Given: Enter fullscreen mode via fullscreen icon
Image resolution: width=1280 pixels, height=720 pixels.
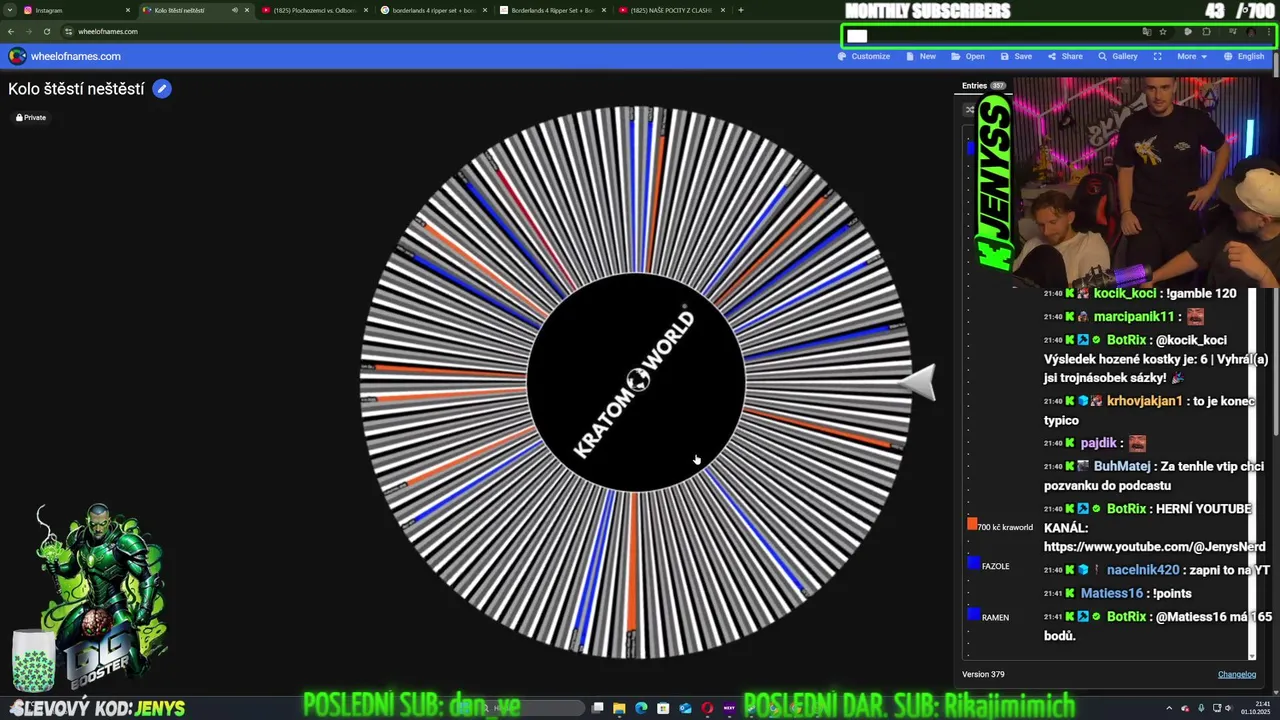Looking at the screenshot, I should pyautogui.click(x=1158, y=56).
